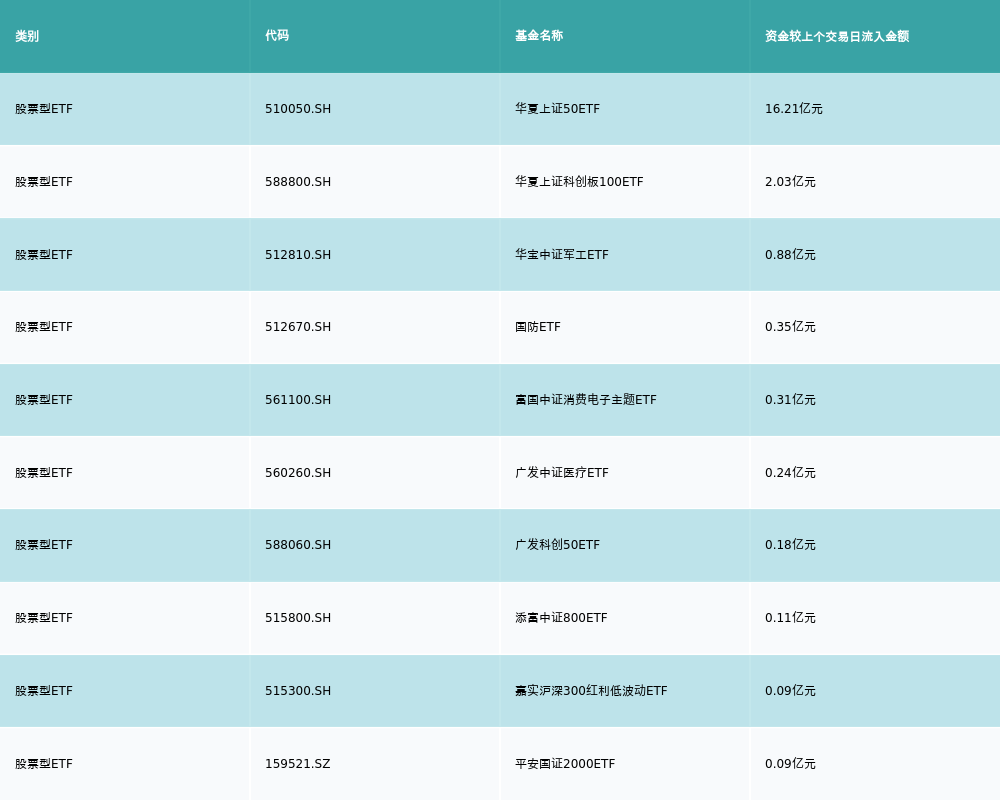
Task: Click 股票型ETF in the 515800.SH row
Action: 44,618
